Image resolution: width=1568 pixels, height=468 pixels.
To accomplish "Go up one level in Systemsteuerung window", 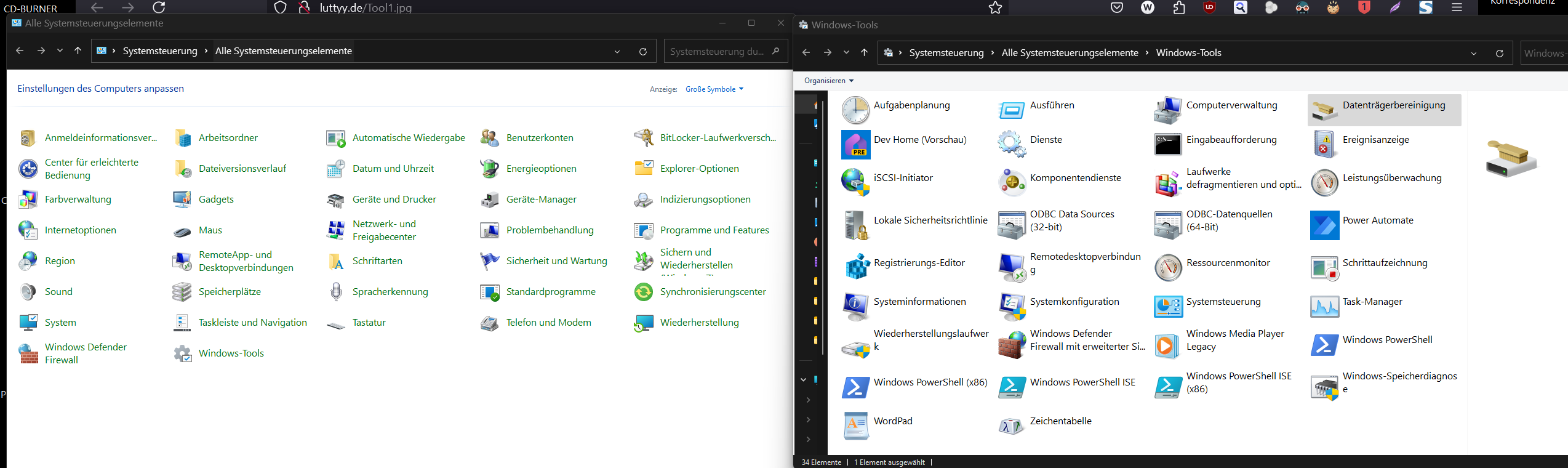I will tap(78, 51).
